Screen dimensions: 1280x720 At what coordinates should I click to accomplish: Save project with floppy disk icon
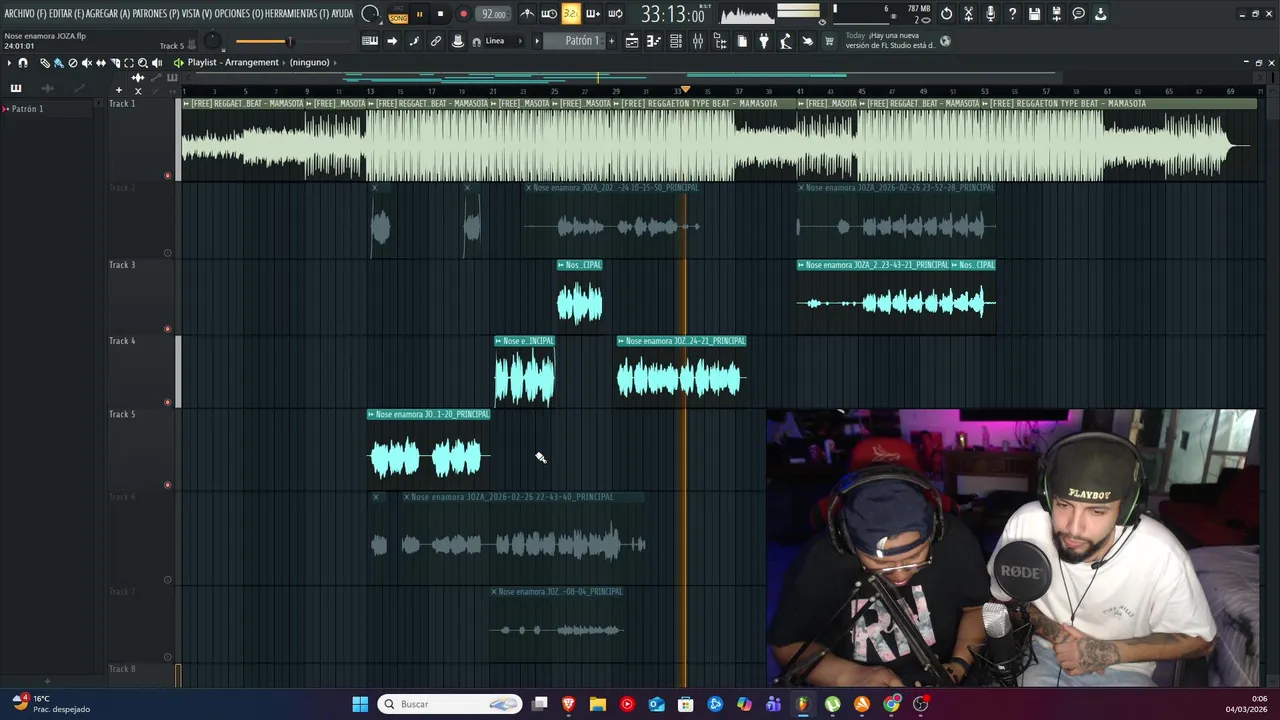pyautogui.click(x=1034, y=14)
